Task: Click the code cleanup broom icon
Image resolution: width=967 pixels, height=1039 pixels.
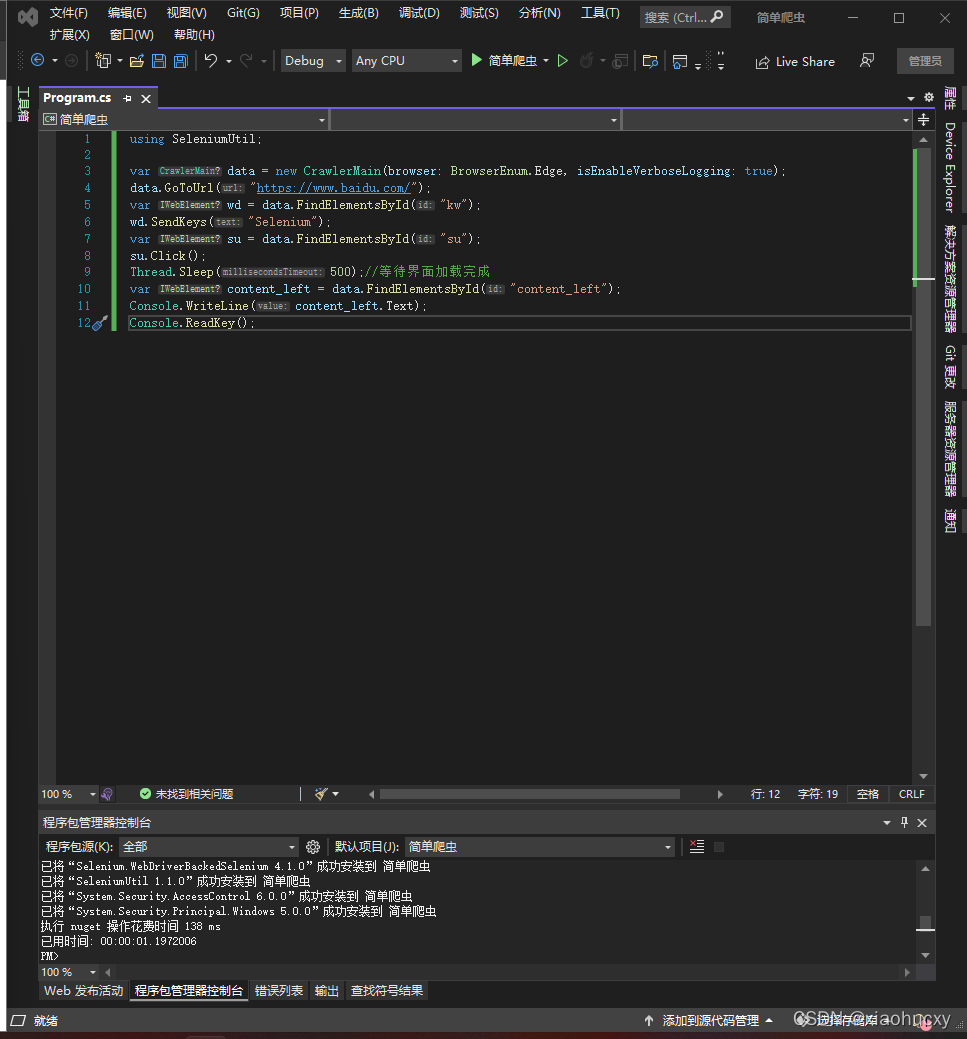Action: pos(321,794)
